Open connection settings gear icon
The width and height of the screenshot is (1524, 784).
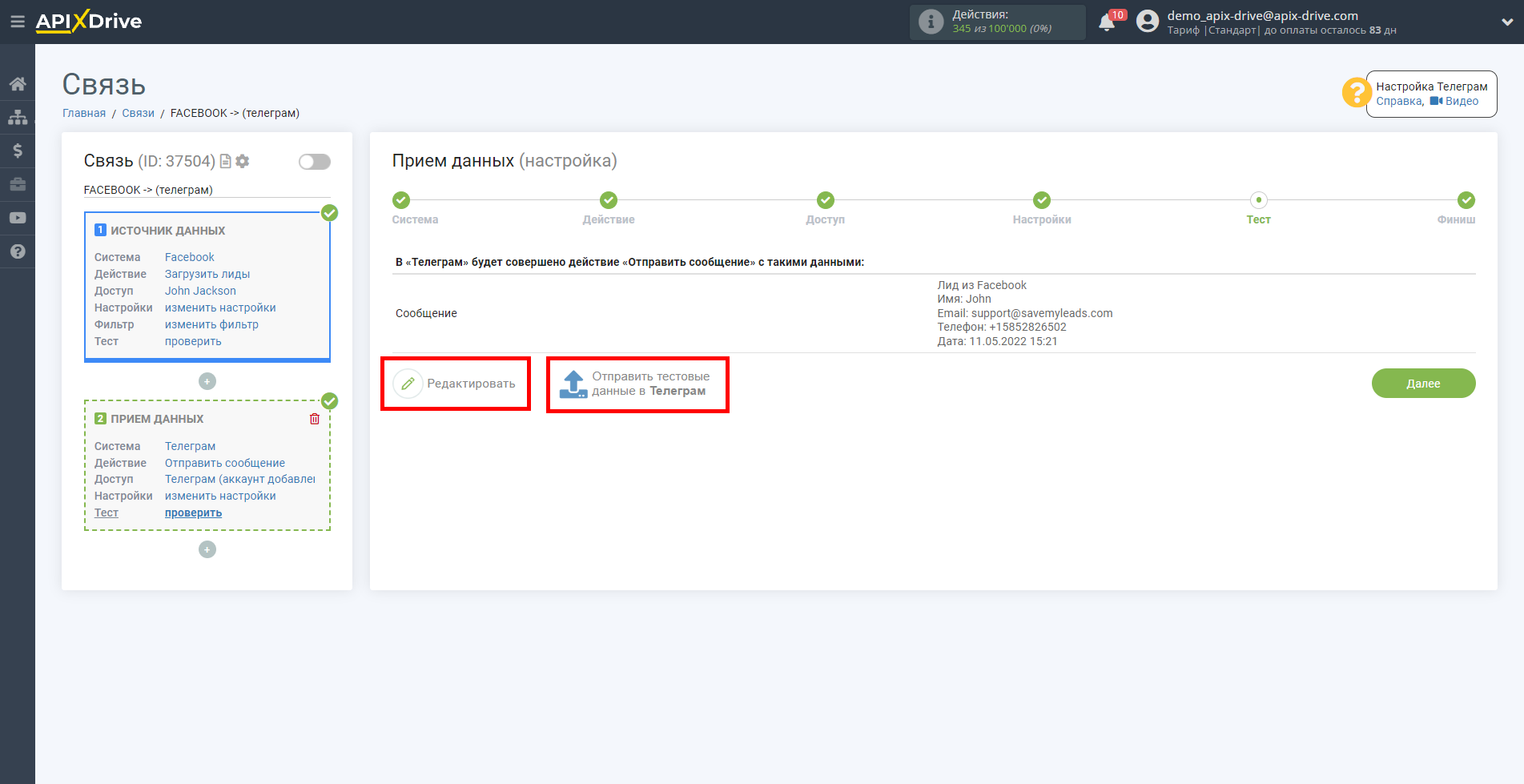pos(243,161)
